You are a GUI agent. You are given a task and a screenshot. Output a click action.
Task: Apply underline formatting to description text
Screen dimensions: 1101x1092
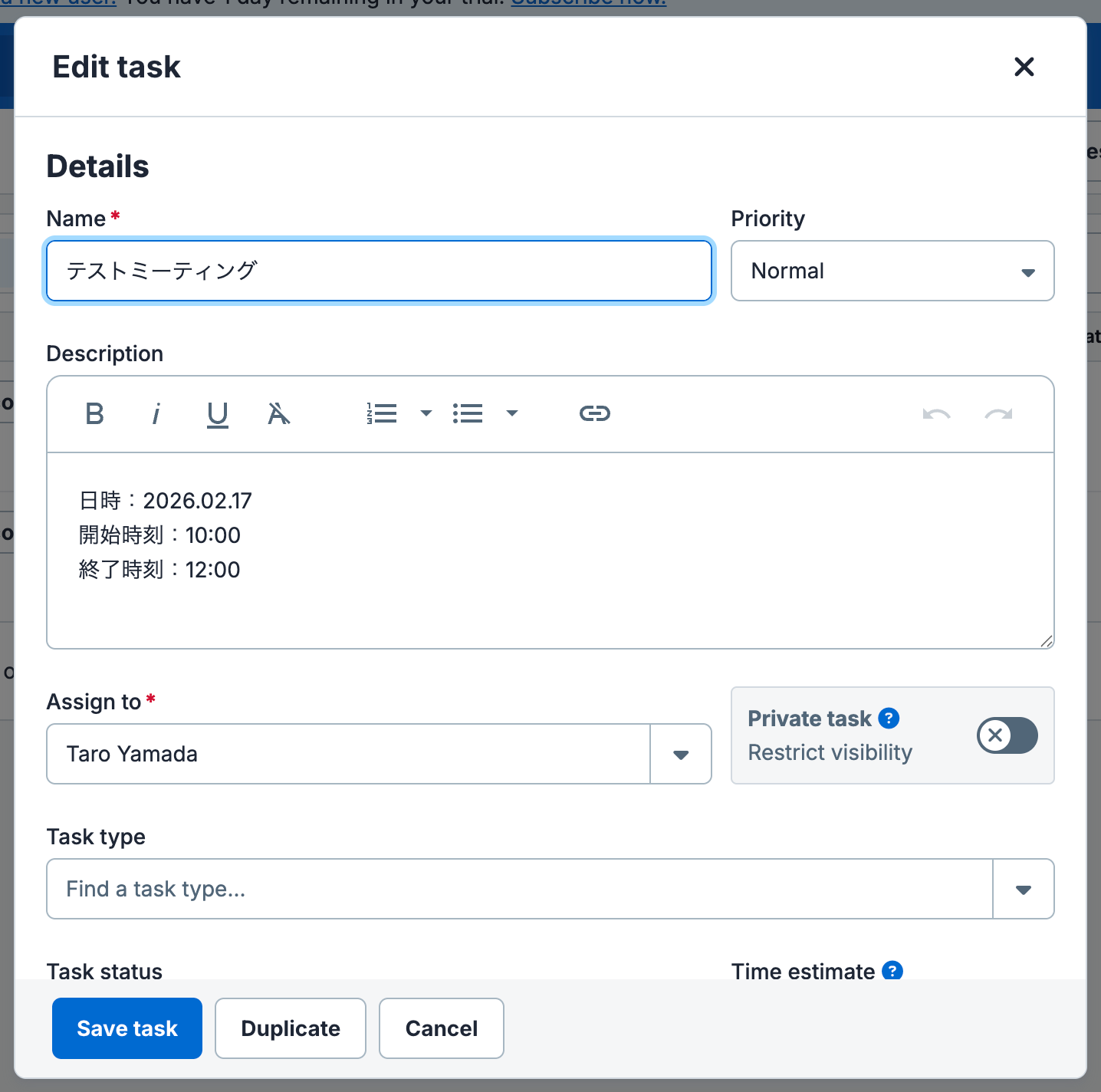218,414
